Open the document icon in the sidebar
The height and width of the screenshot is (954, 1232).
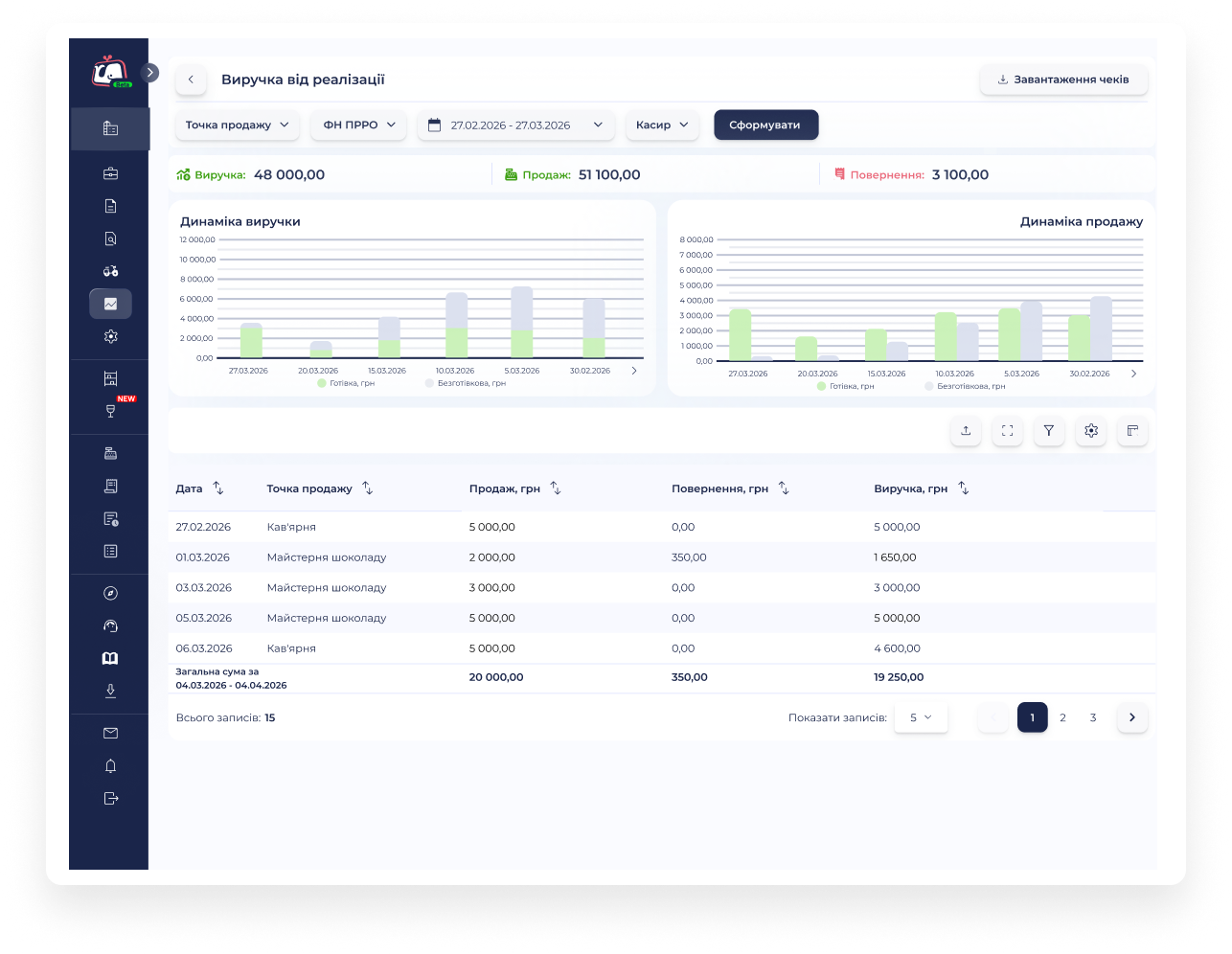point(110,206)
